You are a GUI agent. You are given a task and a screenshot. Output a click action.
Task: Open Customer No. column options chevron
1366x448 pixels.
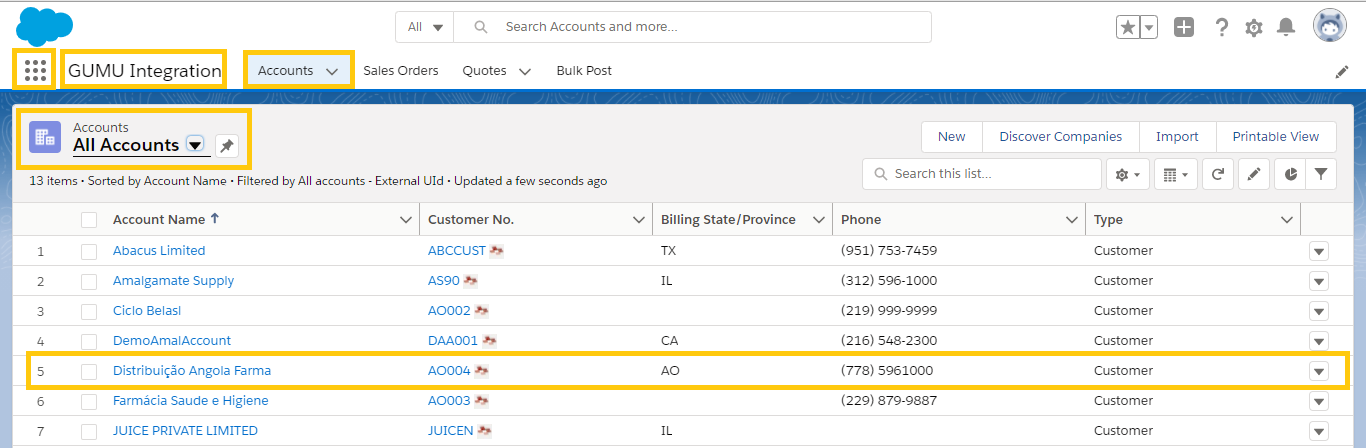(x=639, y=220)
